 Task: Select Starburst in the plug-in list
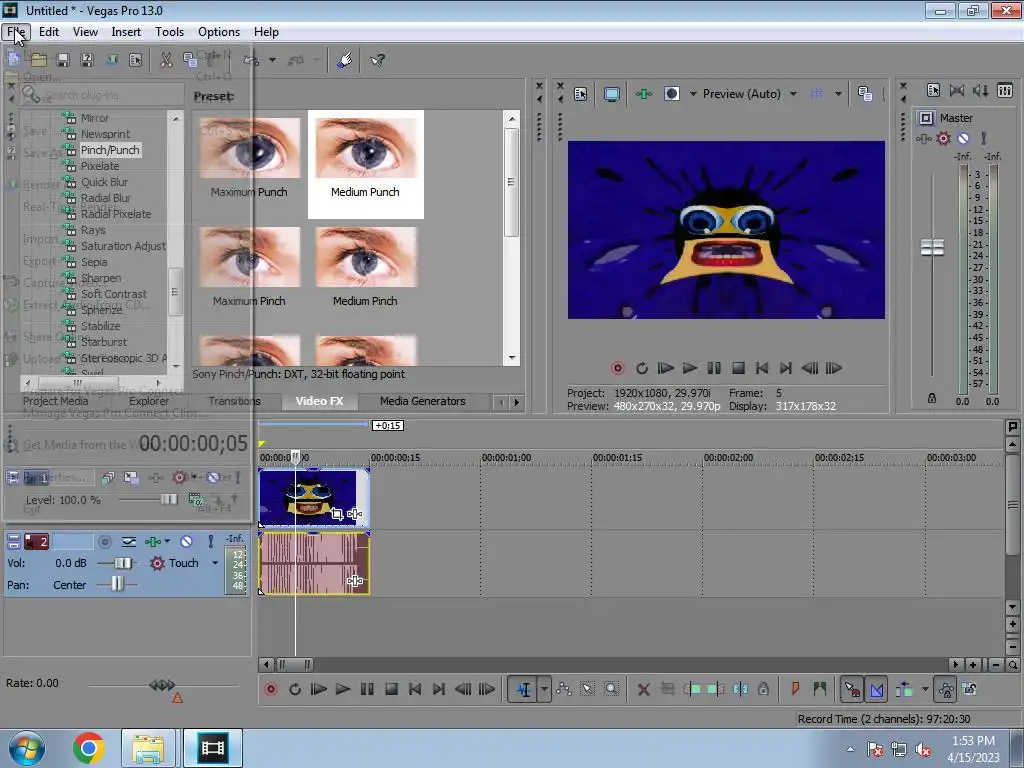click(x=104, y=342)
